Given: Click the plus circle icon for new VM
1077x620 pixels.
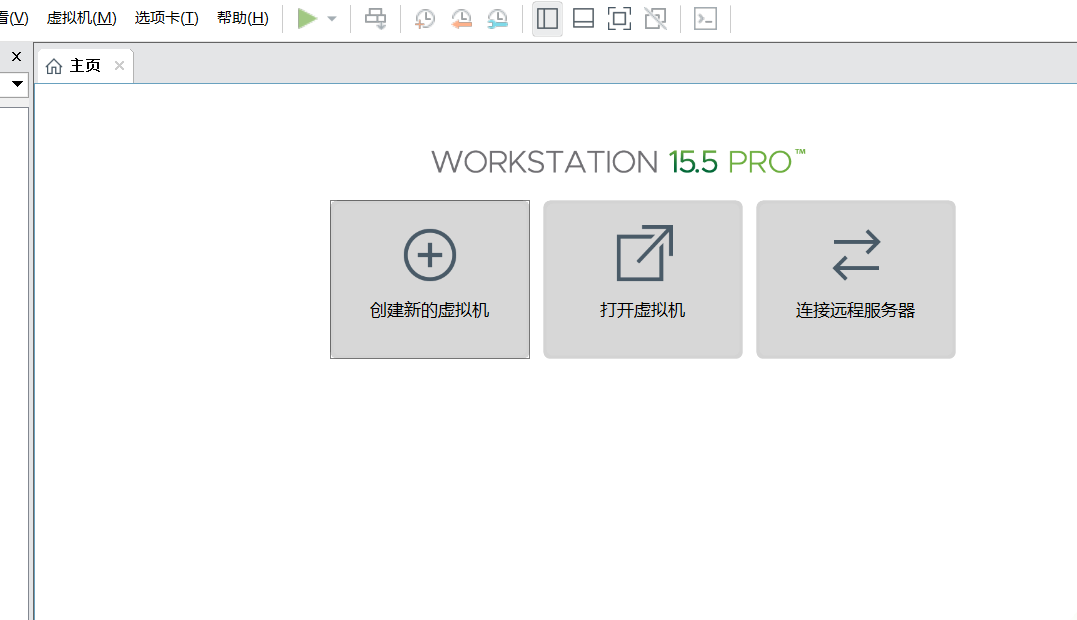Looking at the screenshot, I should click(x=430, y=255).
